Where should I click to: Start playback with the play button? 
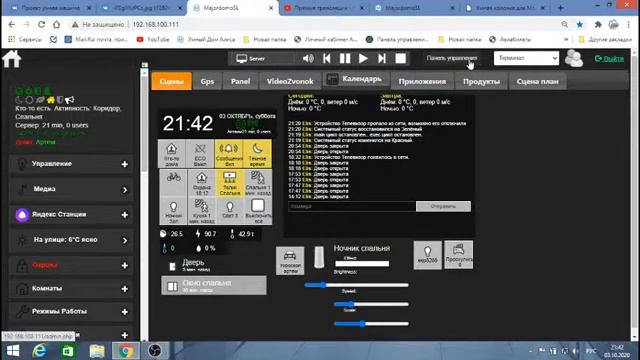[x=363, y=58]
